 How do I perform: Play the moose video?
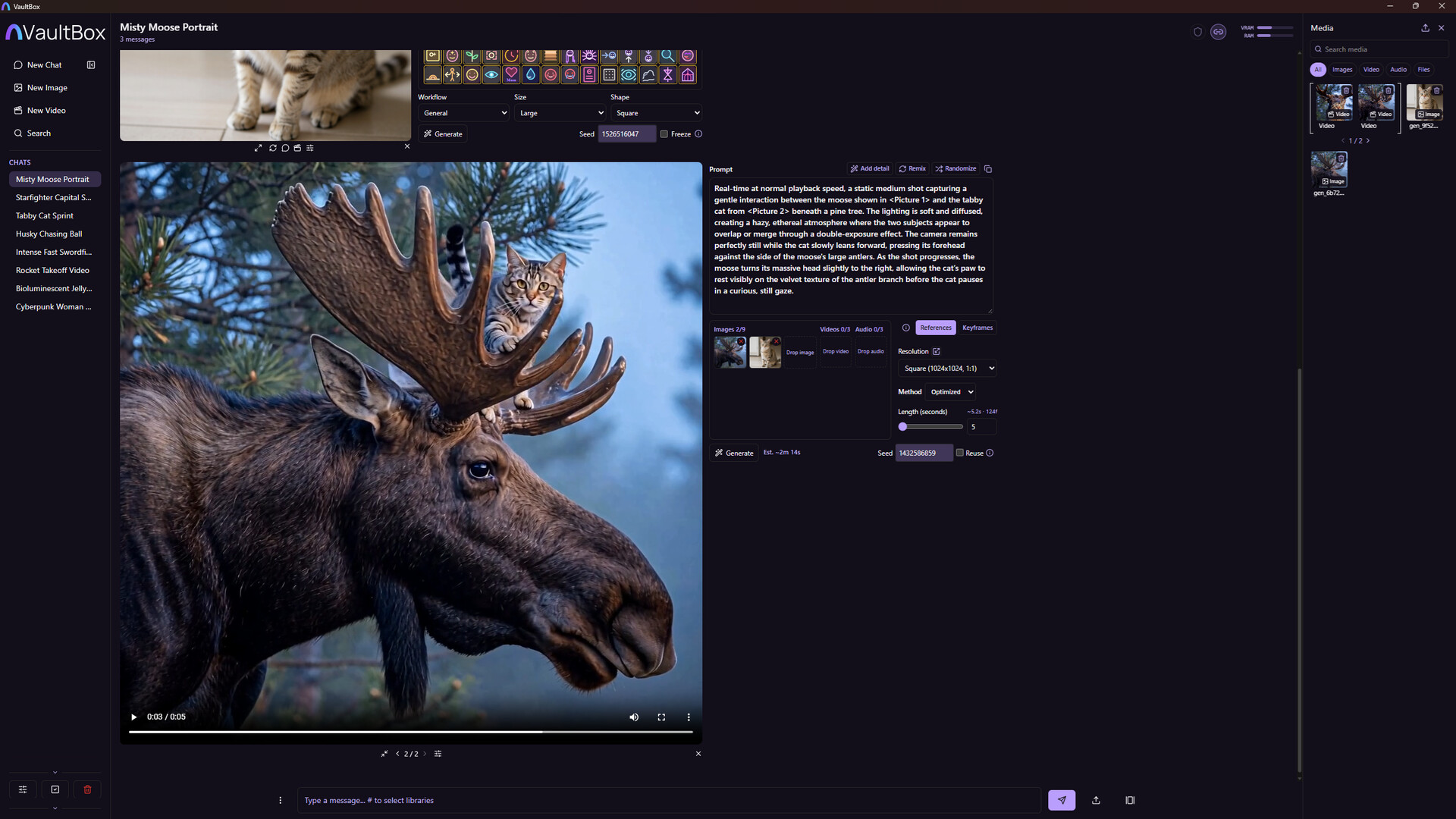[x=134, y=717]
